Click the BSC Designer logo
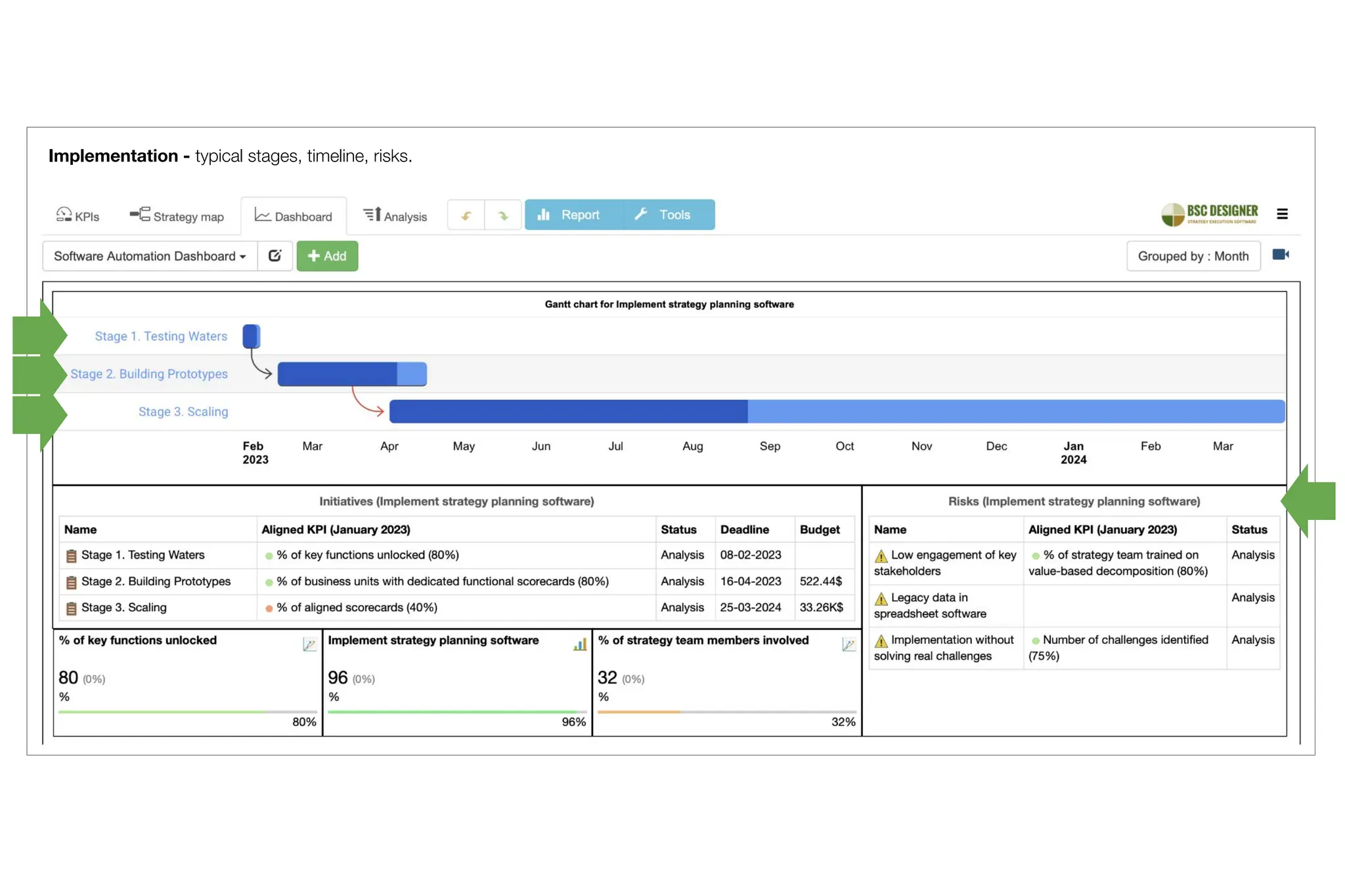 [1210, 214]
